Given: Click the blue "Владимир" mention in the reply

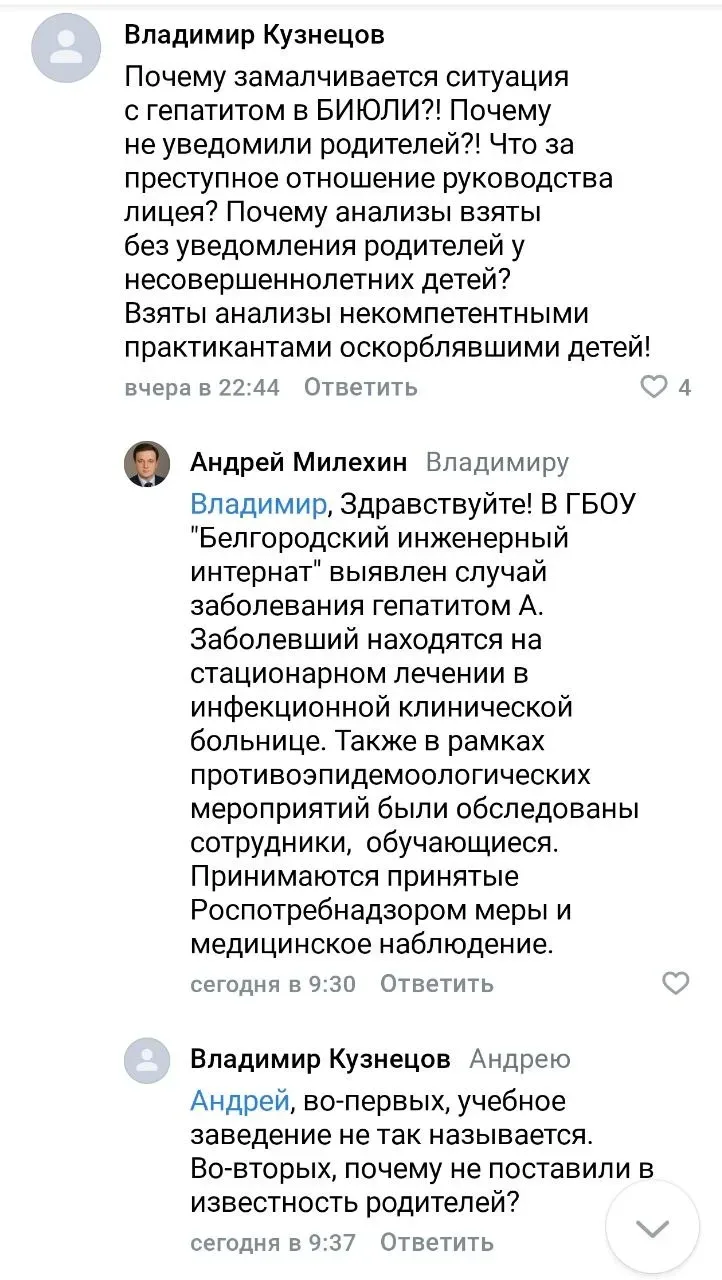Looking at the screenshot, I should pyautogui.click(x=258, y=502).
